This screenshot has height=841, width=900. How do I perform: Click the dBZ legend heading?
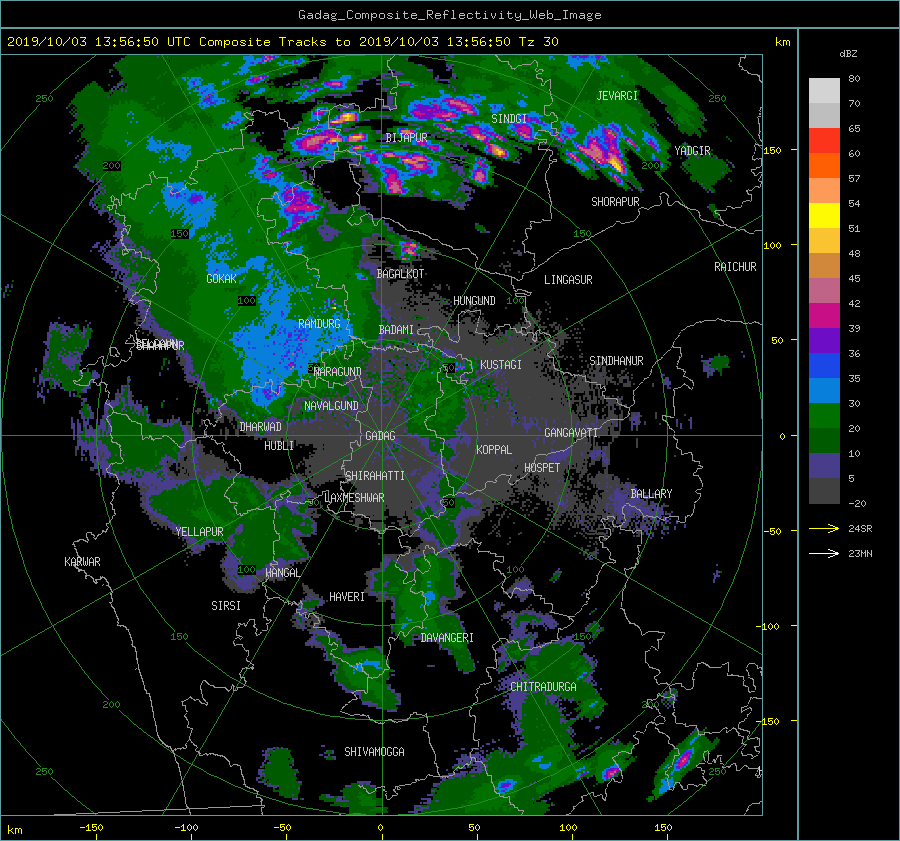(x=848, y=54)
